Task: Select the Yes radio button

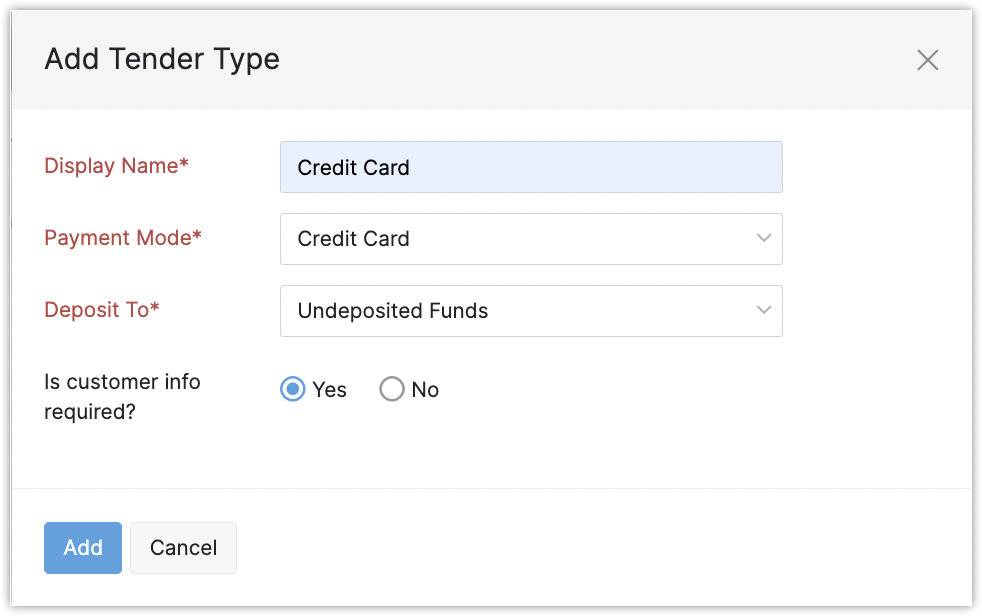Action: point(292,390)
